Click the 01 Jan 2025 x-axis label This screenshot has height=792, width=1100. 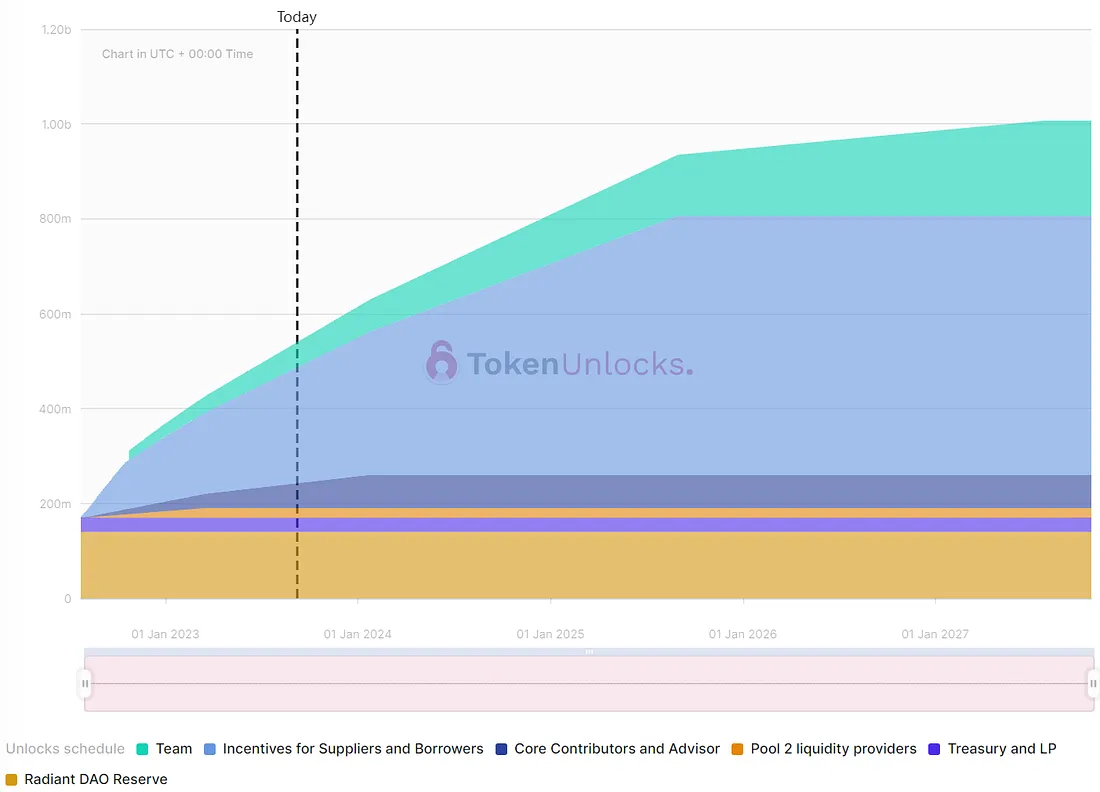coord(550,634)
